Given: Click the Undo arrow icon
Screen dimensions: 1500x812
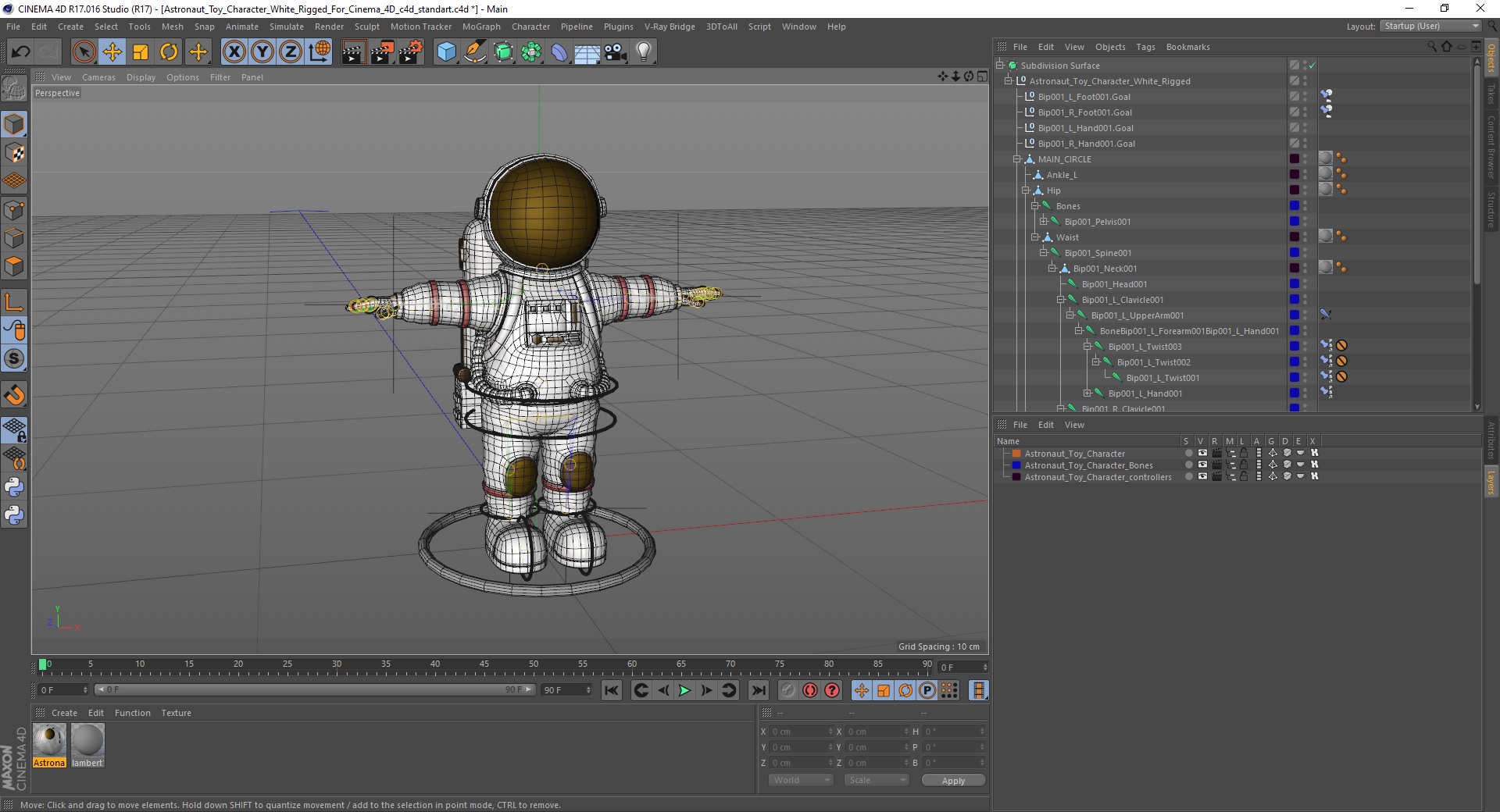Looking at the screenshot, I should click(20, 52).
